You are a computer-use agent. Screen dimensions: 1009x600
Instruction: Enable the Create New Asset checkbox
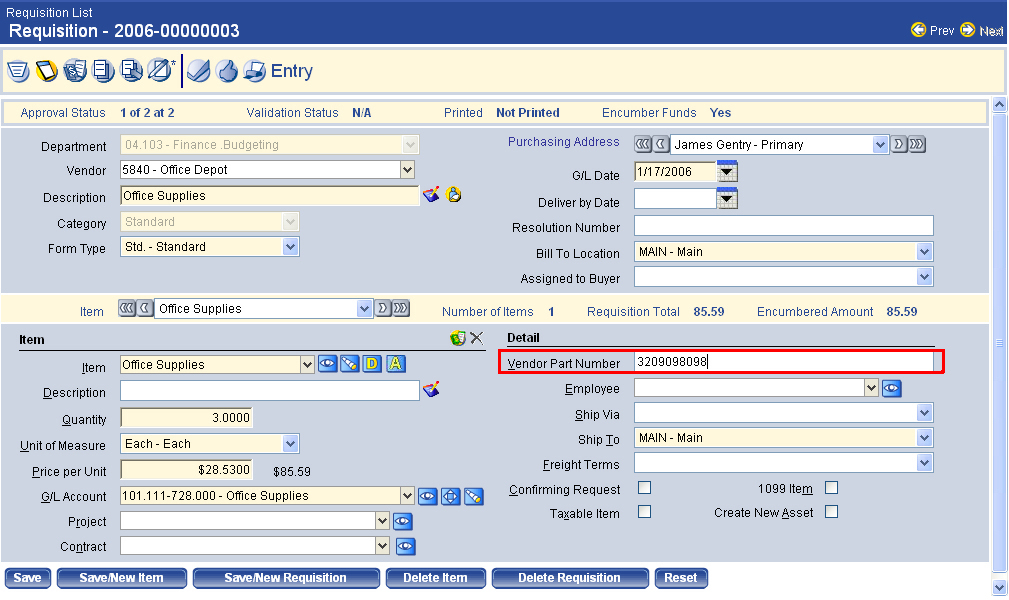pos(831,512)
